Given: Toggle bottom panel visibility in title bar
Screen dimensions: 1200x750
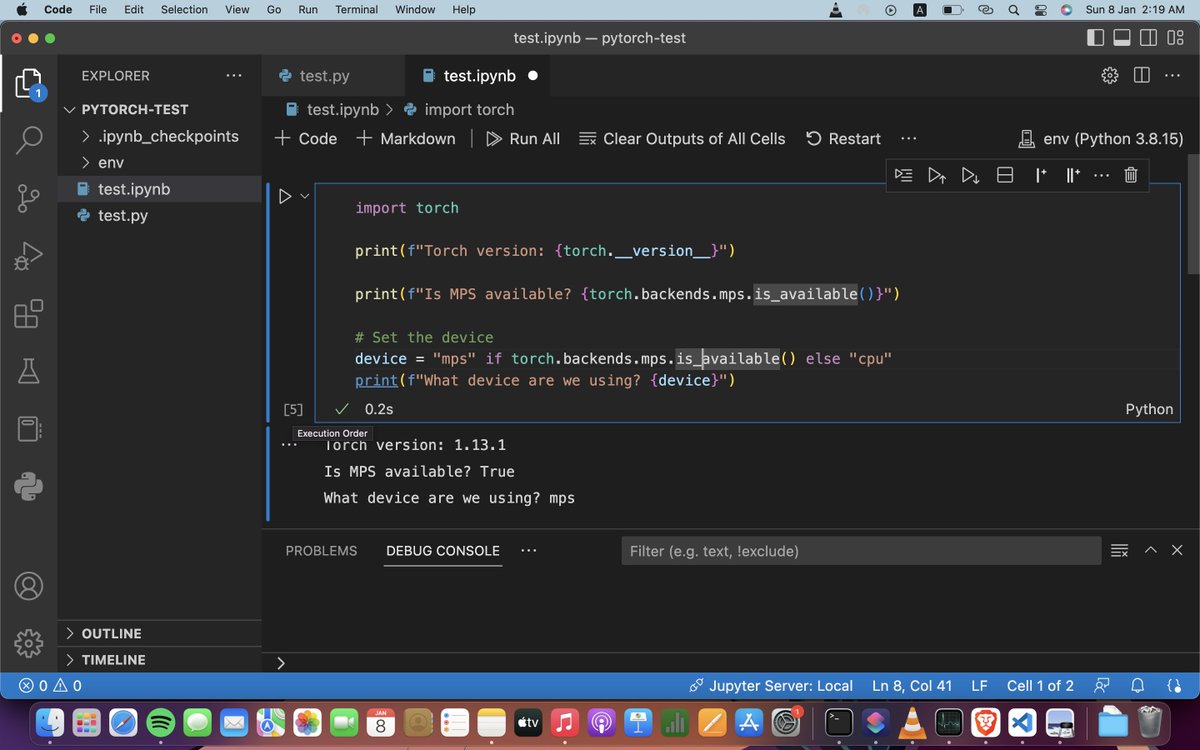Looking at the screenshot, I should [x=1122, y=38].
